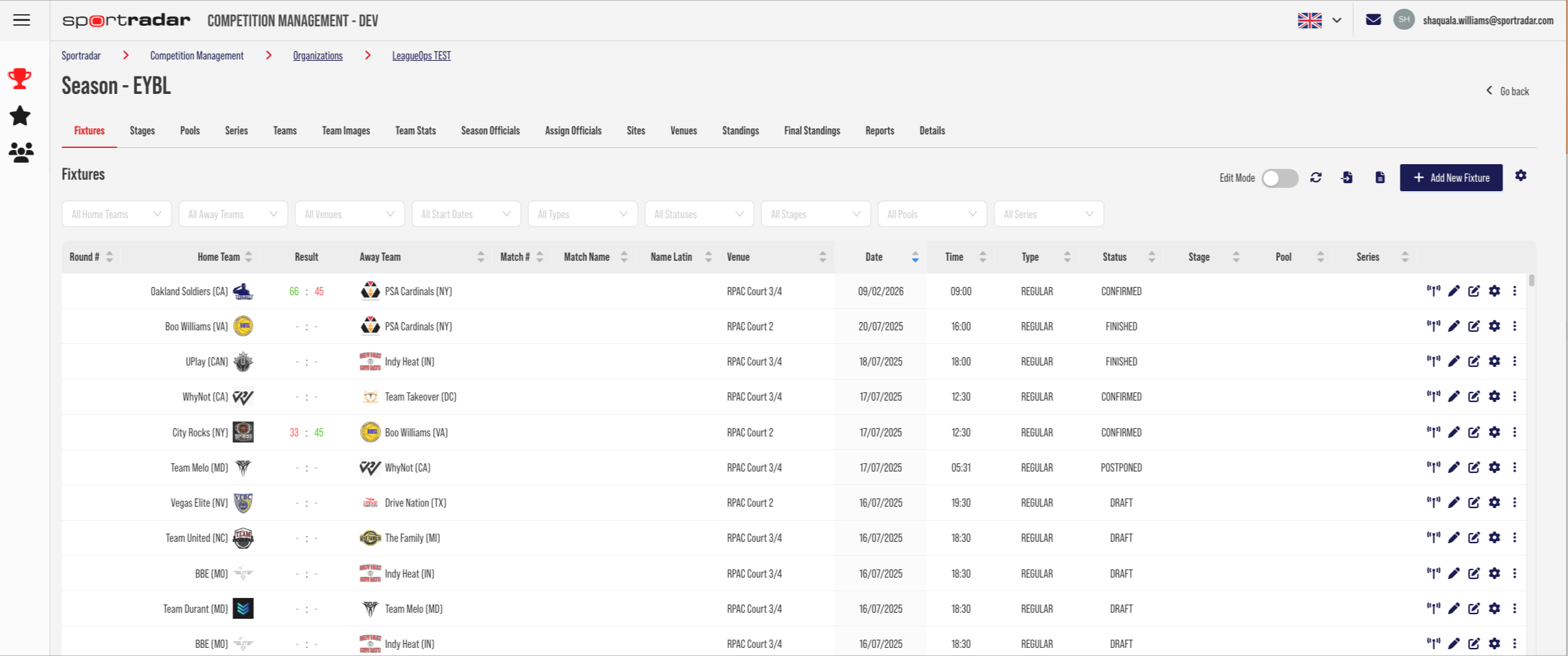This screenshot has width=1568, height=656.
Task: Open fixtures table settings gear
Action: [1521, 176]
